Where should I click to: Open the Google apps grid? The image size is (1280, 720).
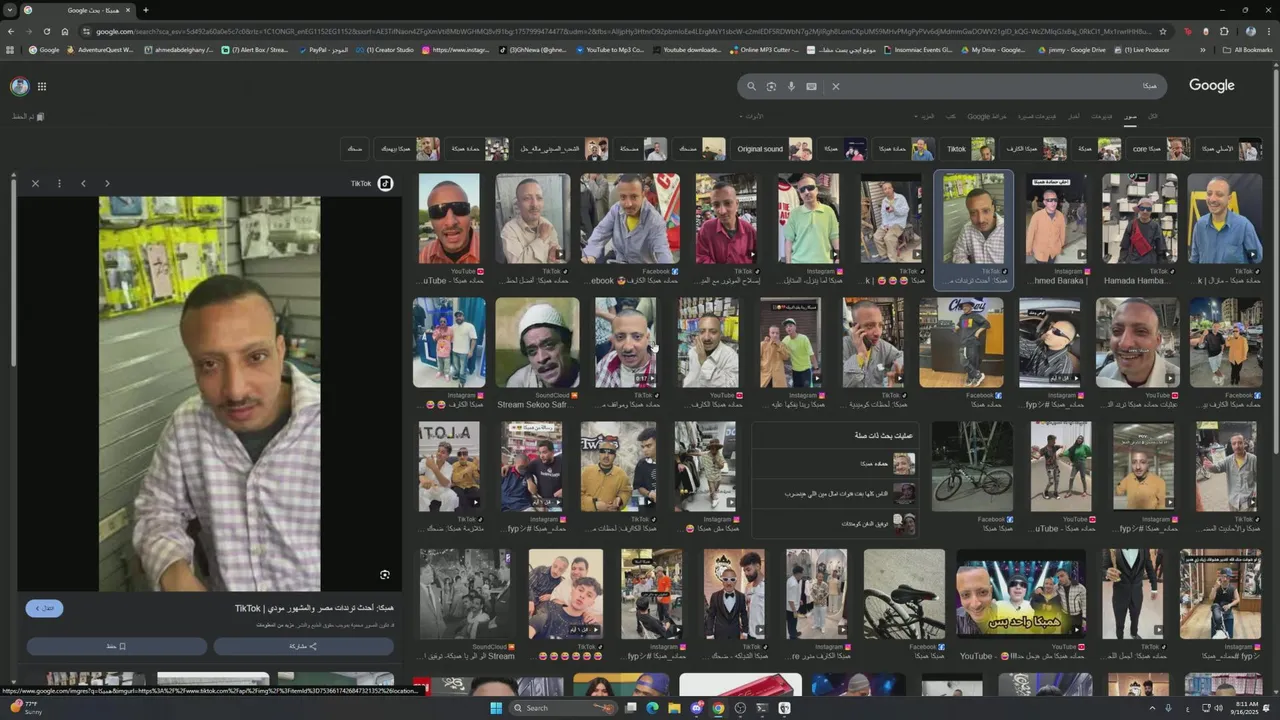tap(42, 86)
